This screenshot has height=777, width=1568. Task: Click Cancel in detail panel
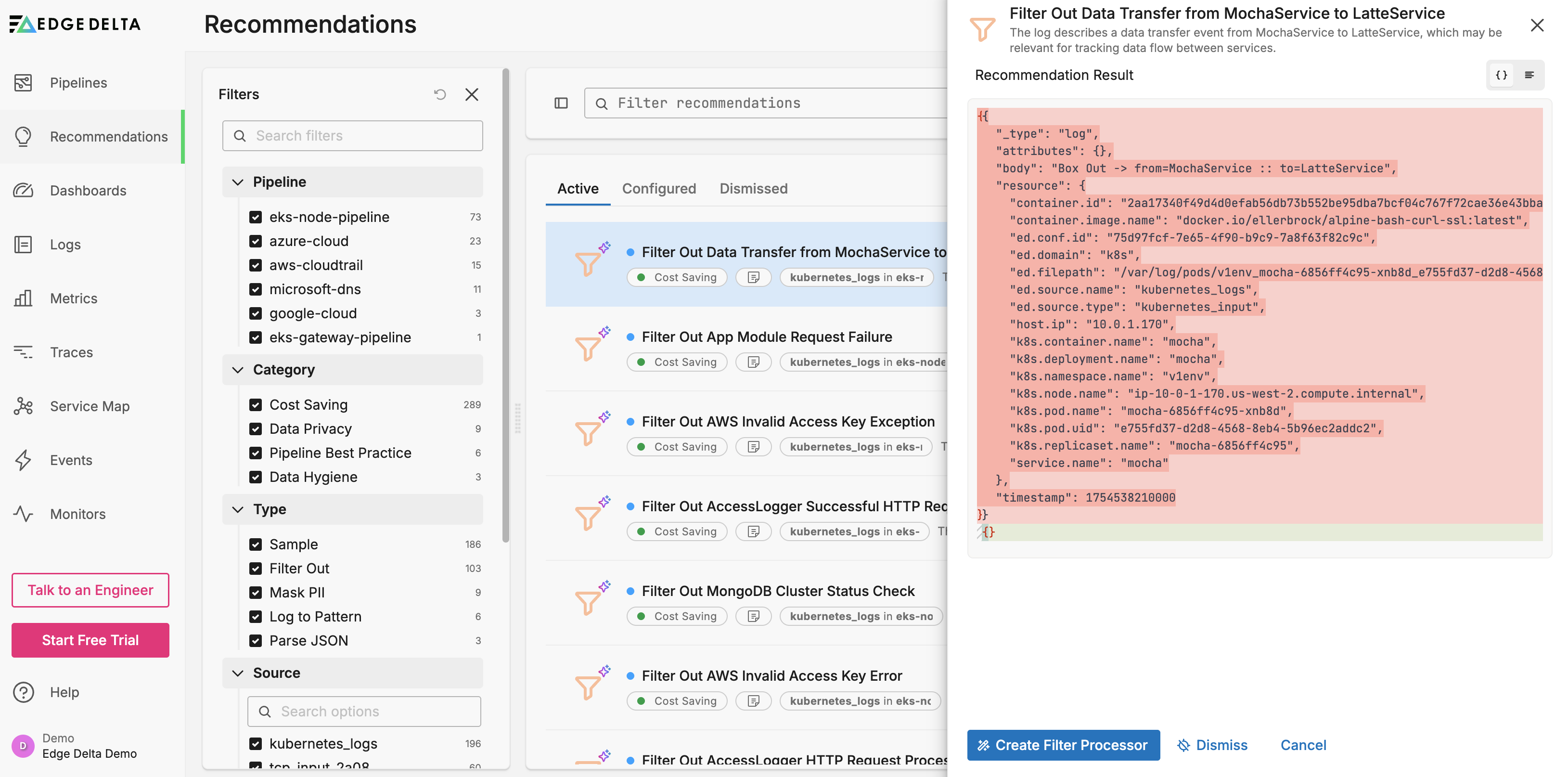tap(1303, 745)
